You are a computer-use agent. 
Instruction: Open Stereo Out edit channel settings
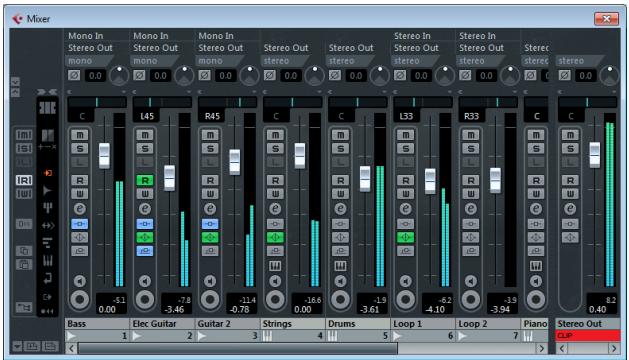pos(570,209)
